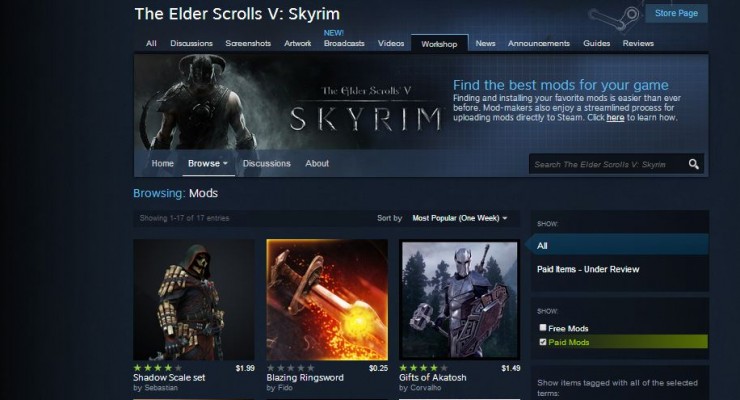Image resolution: width=740 pixels, height=400 pixels.
Task: Switch to the Screenshots tab
Action: pyautogui.click(x=248, y=43)
